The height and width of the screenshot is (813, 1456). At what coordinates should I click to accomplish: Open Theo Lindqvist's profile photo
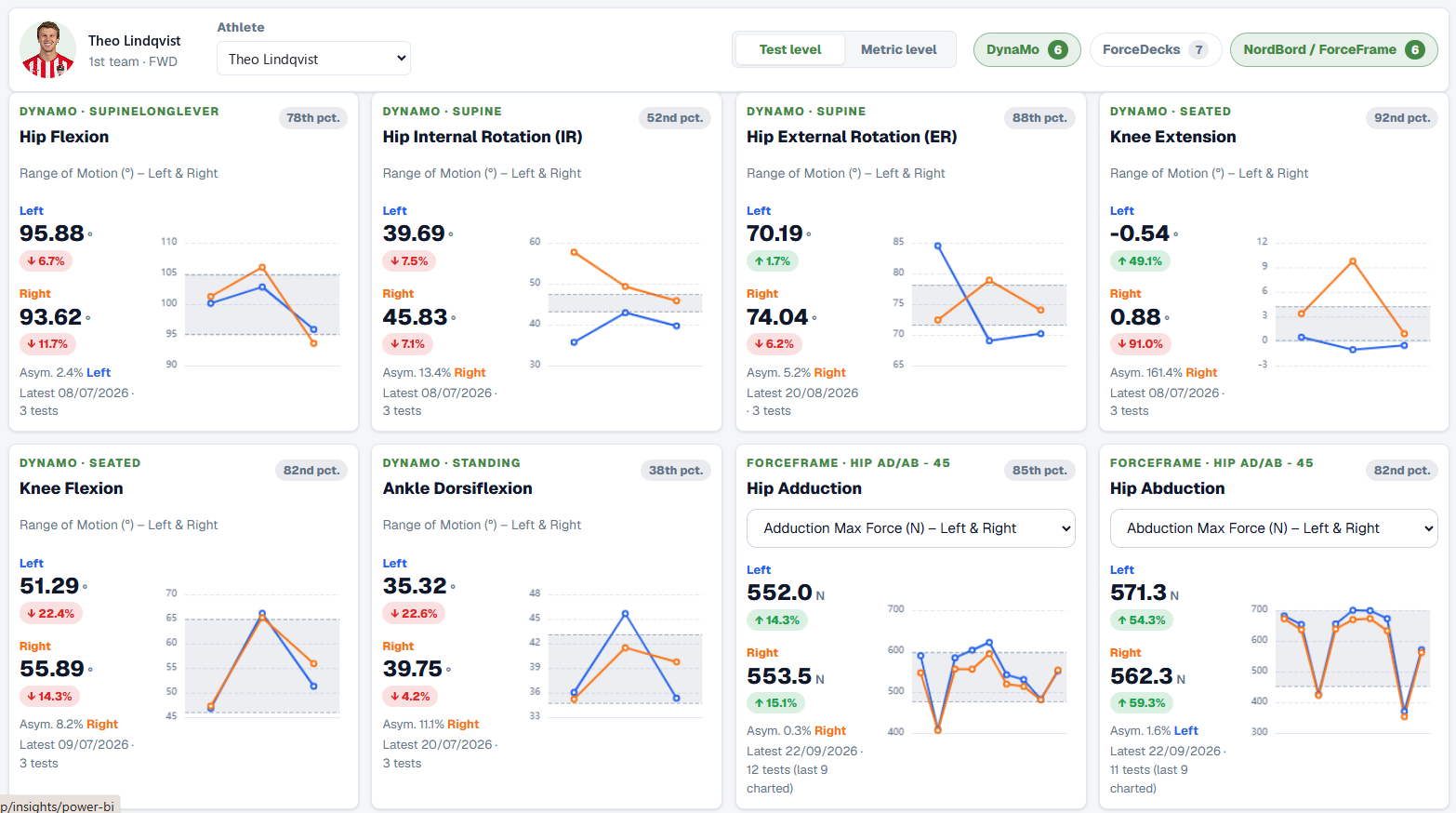(x=47, y=49)
